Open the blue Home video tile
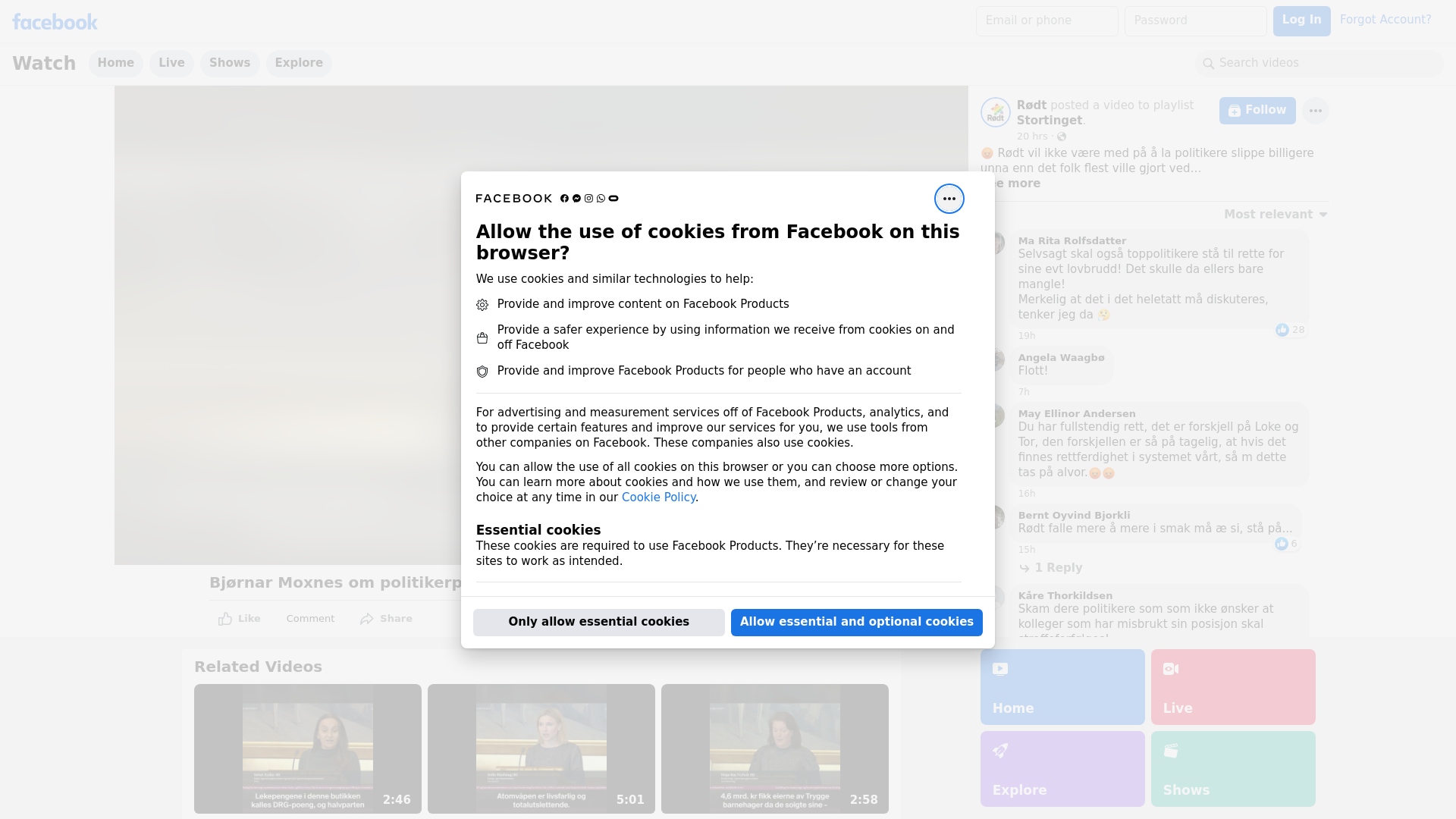The width and height of the screenshot is (1456, 819). coord(1062,686)
